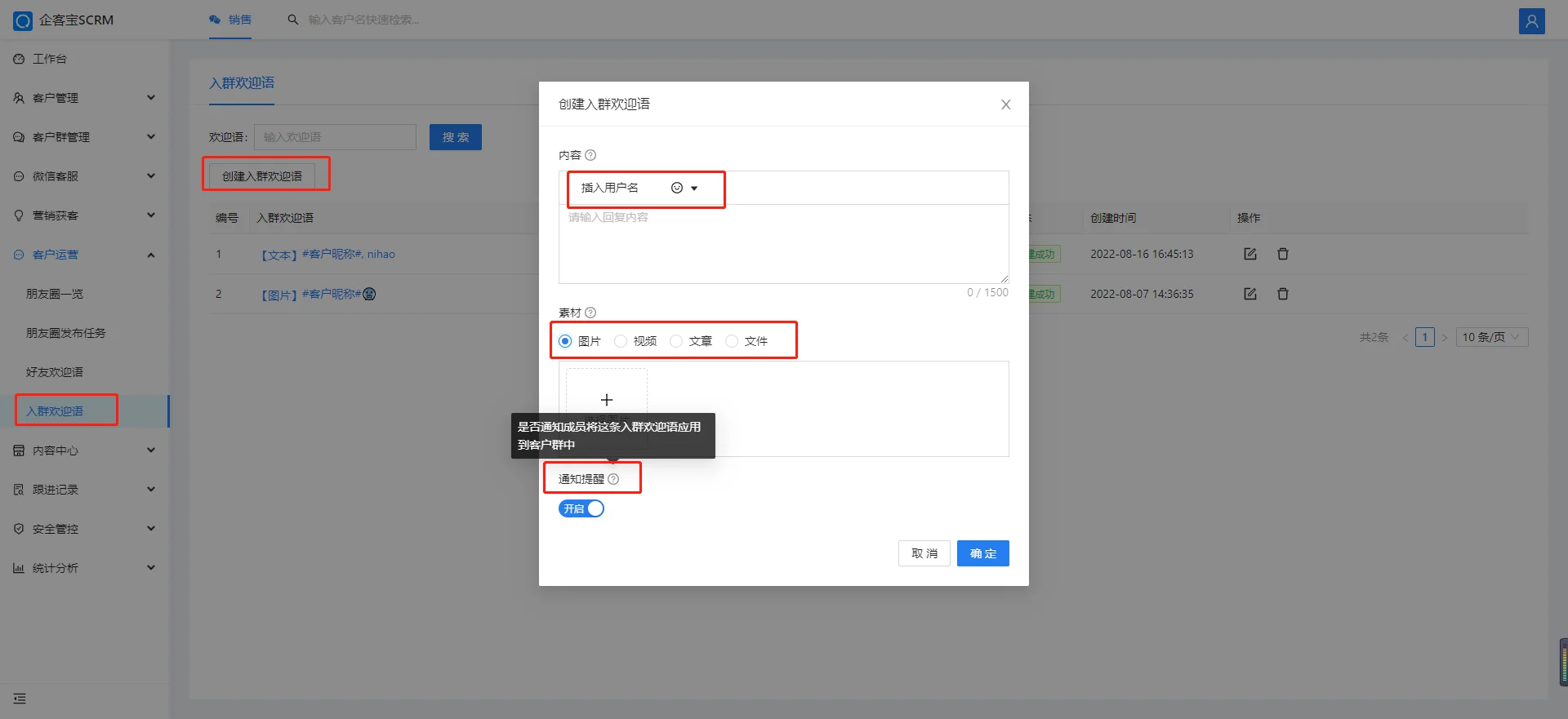Click the 跟进记录 sidebar icon
Image resolution: width=1568 pixels, height=719 pixels.
coord(19,490)
